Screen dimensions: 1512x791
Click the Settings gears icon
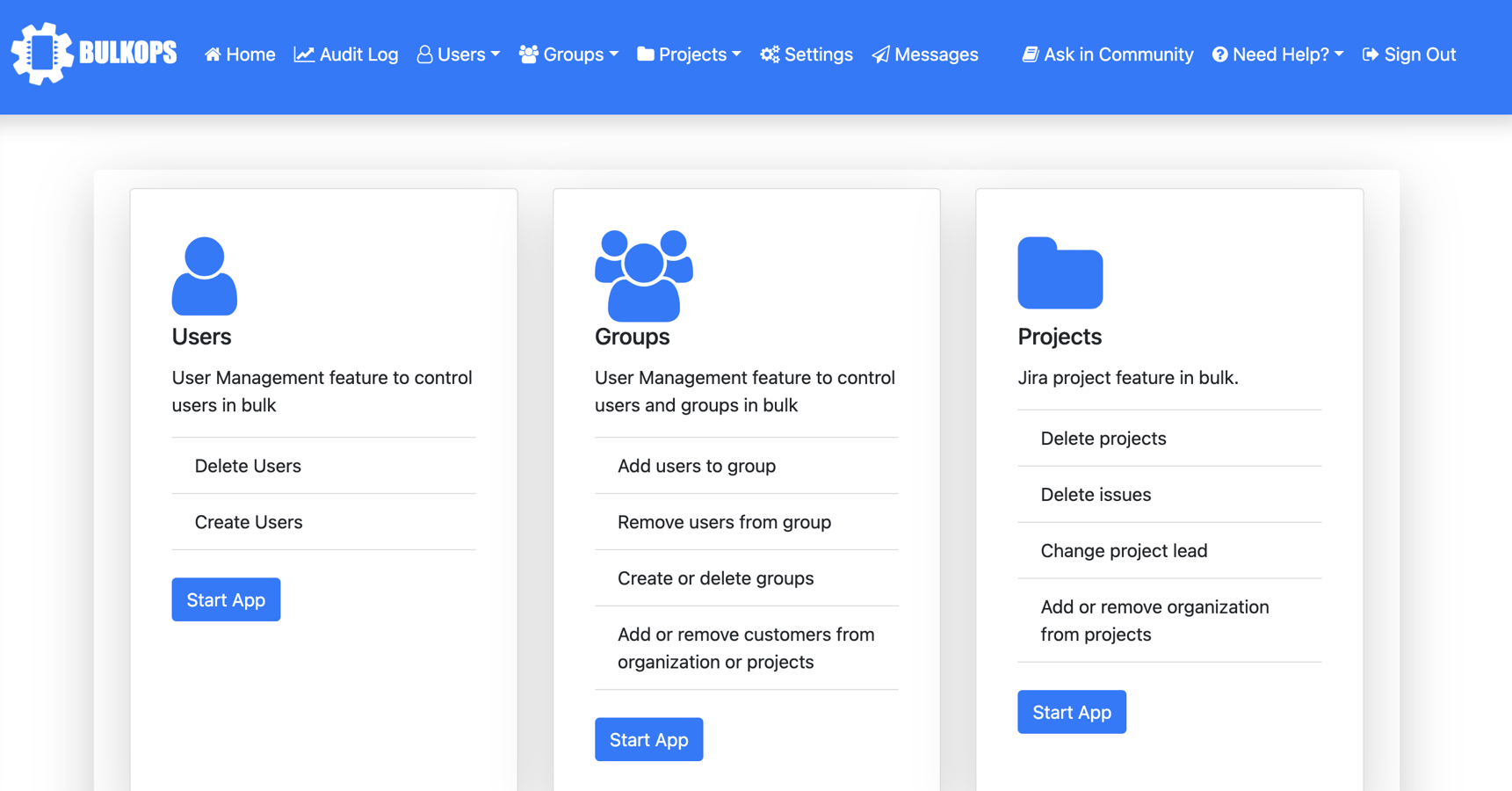pyautogui.click(x=770, y=54)
